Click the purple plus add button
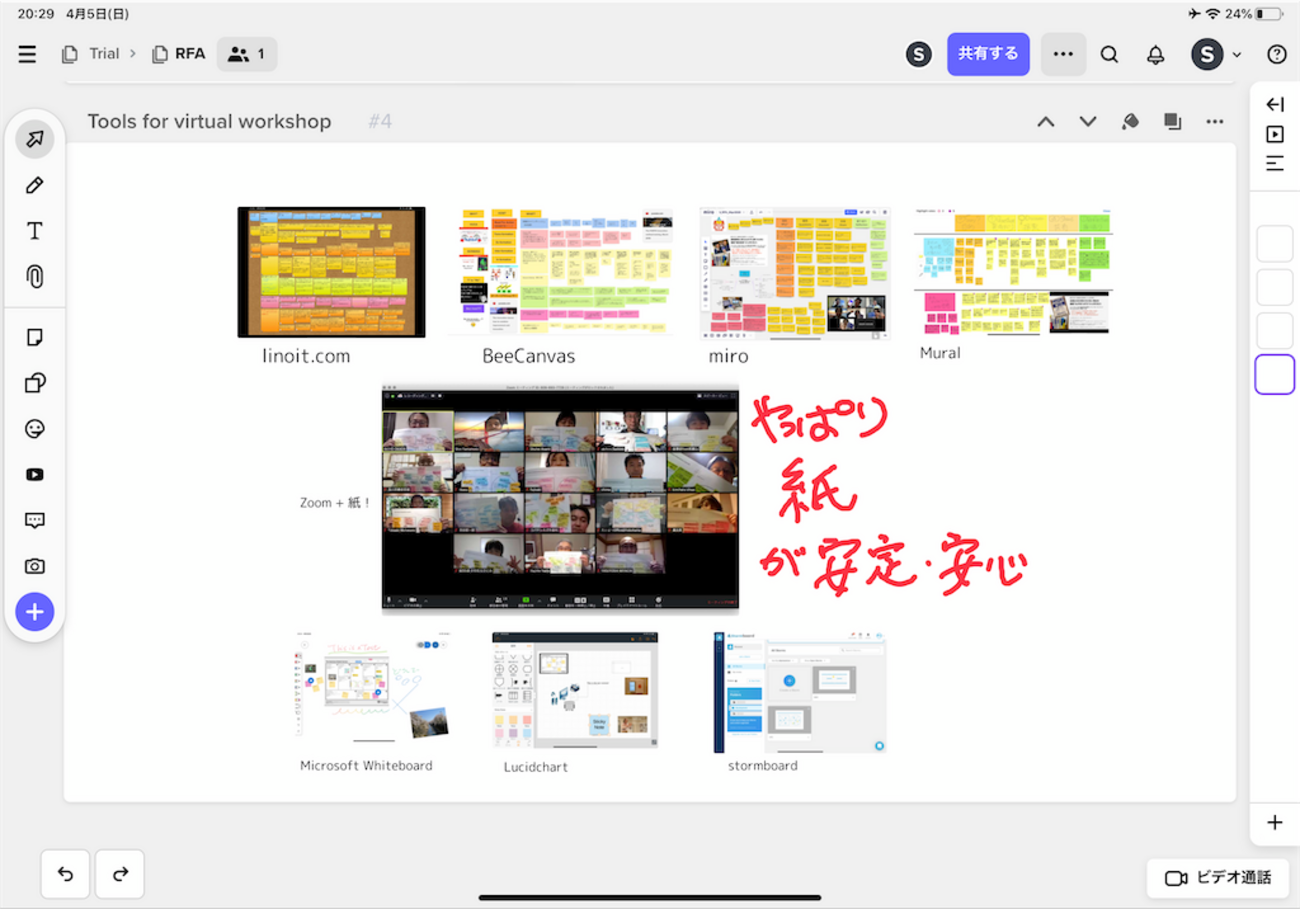 [x=35, y=612]
